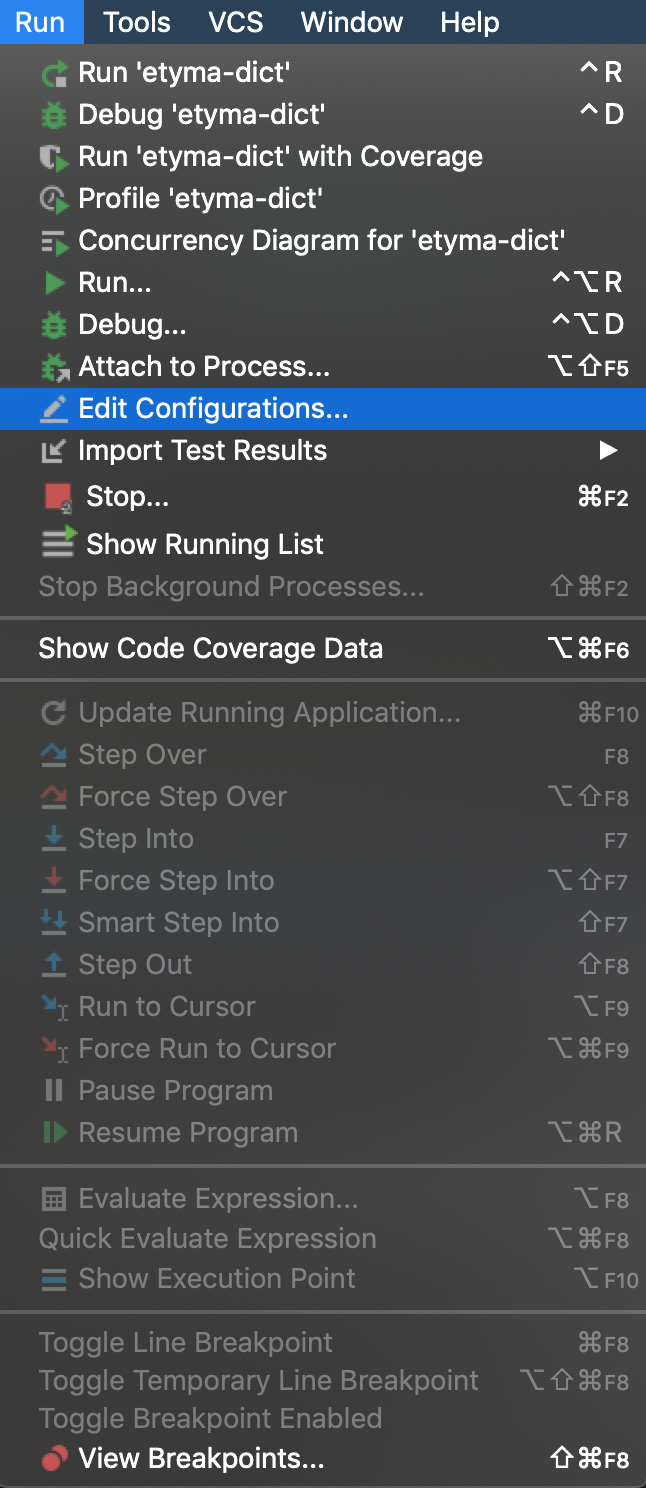Select the Attach to Process icon

[x=56, y=366]
